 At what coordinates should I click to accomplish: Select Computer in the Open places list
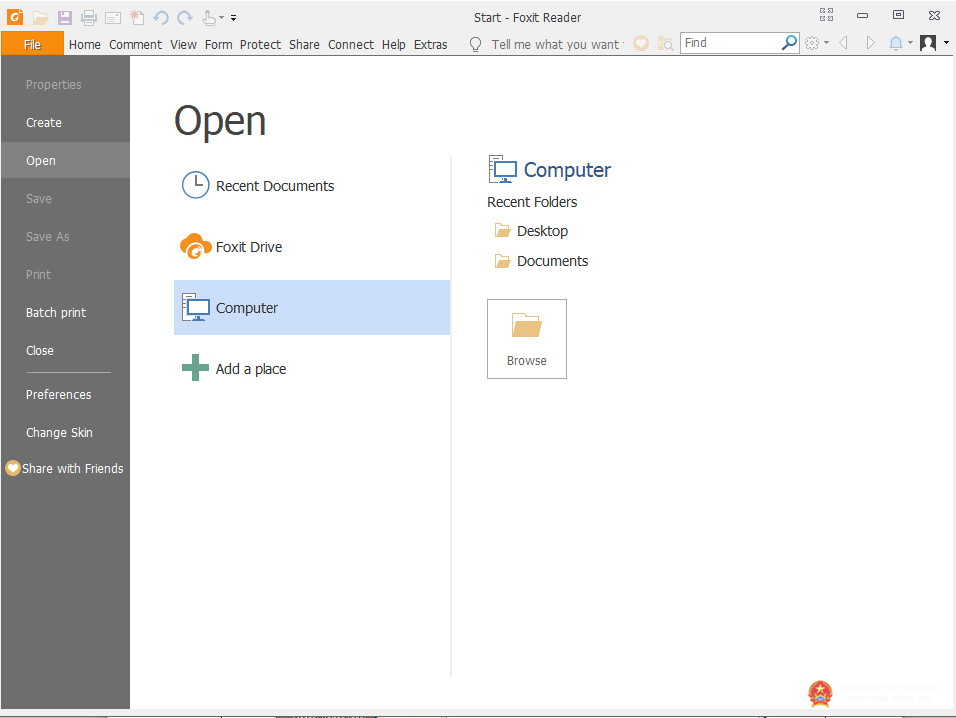[x=312, y=307]
